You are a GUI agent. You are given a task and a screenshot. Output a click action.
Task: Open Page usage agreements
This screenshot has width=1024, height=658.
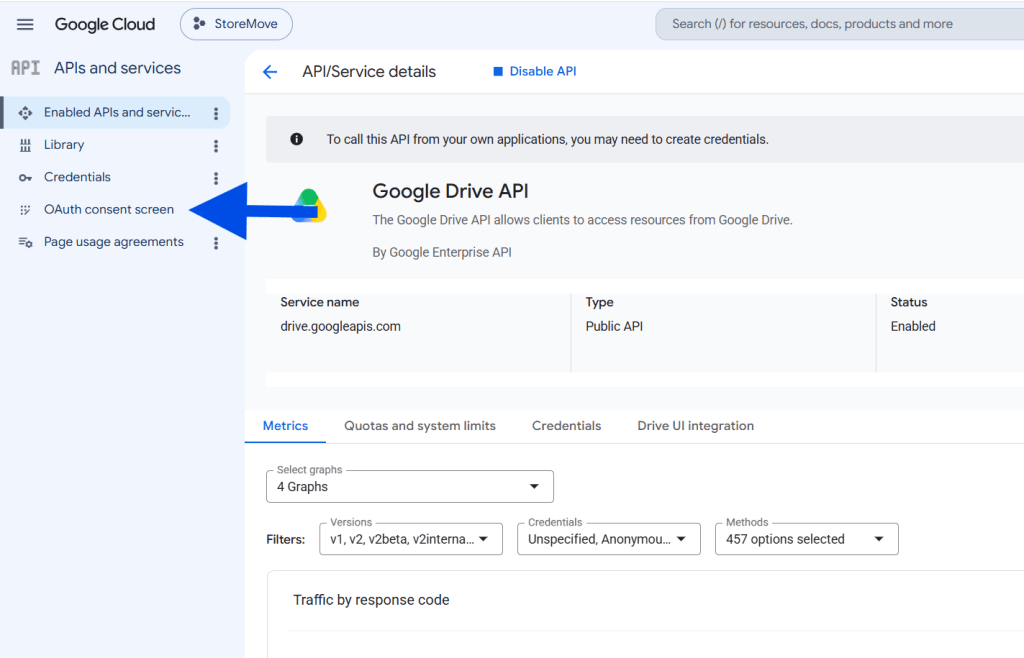(114, 242)
